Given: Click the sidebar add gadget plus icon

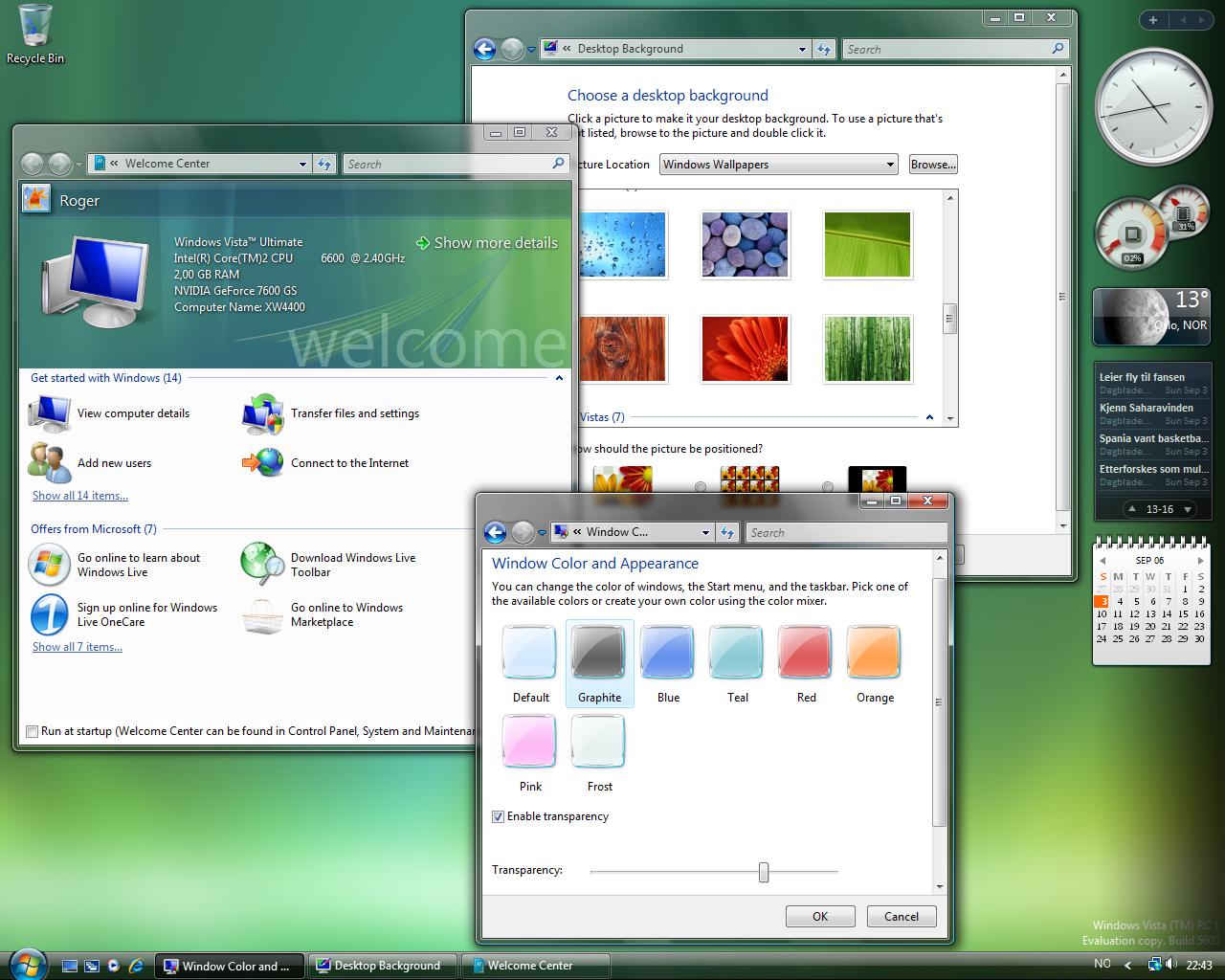Looking at the screenshot, I should (1153, 20).
